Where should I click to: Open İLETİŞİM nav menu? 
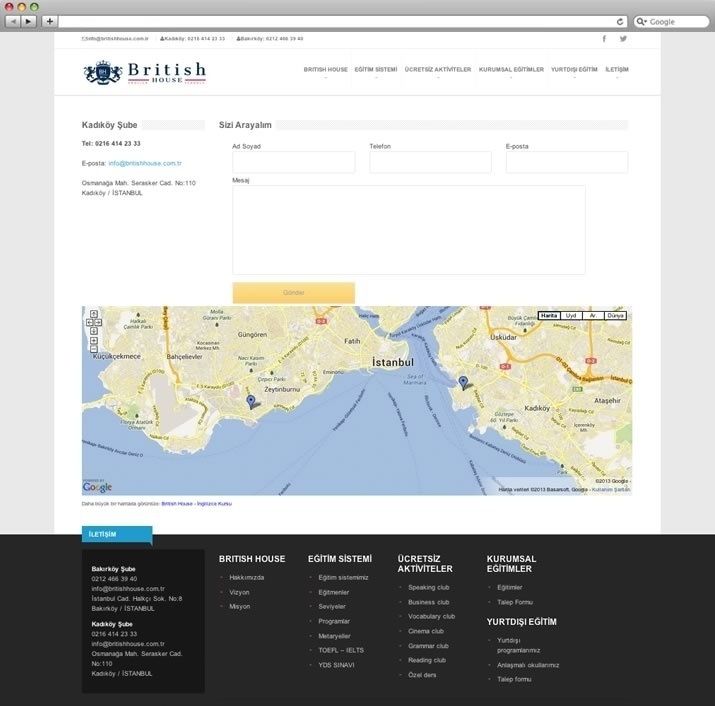(617, 70)
